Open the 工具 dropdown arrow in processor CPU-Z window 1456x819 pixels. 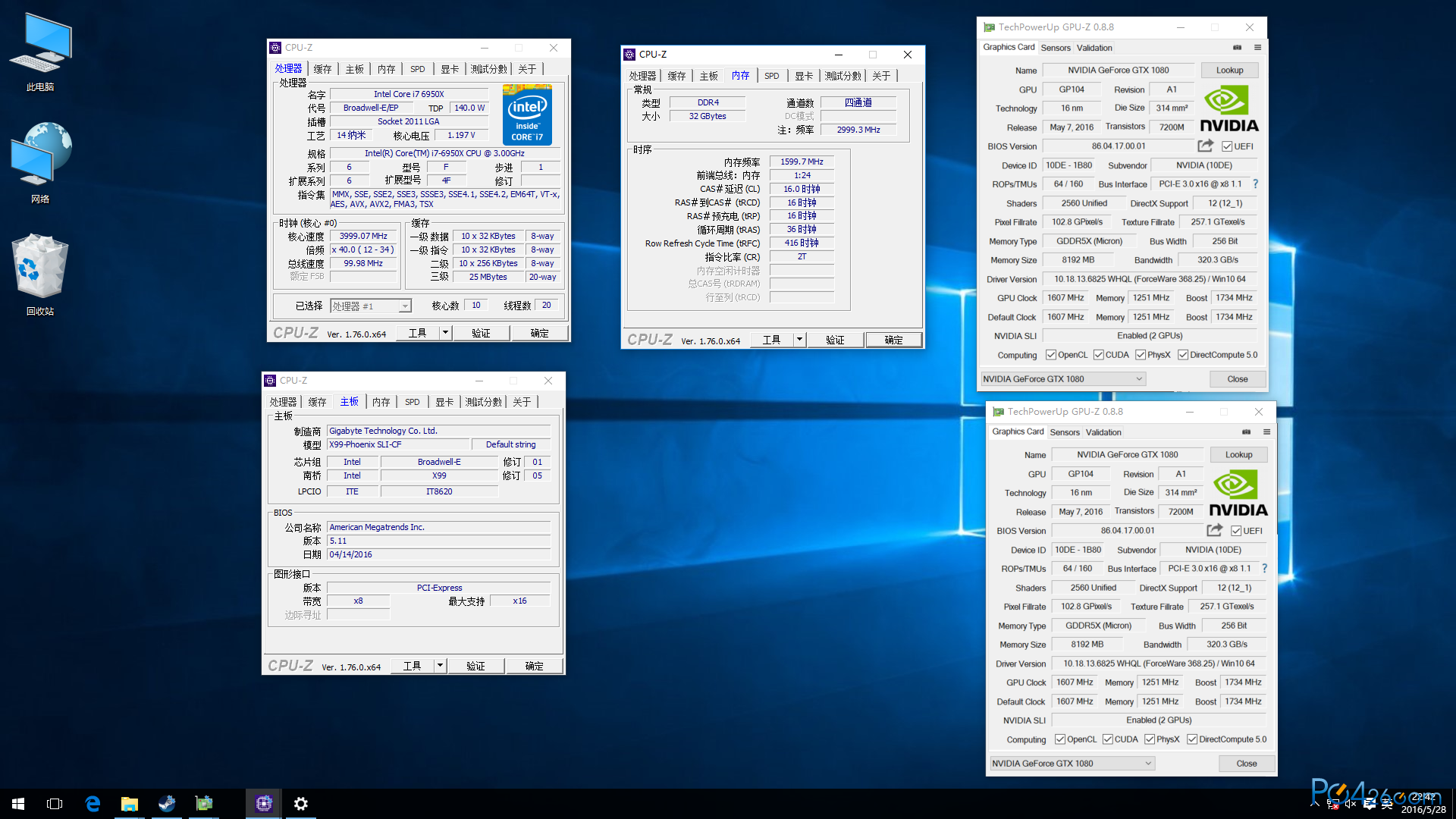[x=446, y=333]
